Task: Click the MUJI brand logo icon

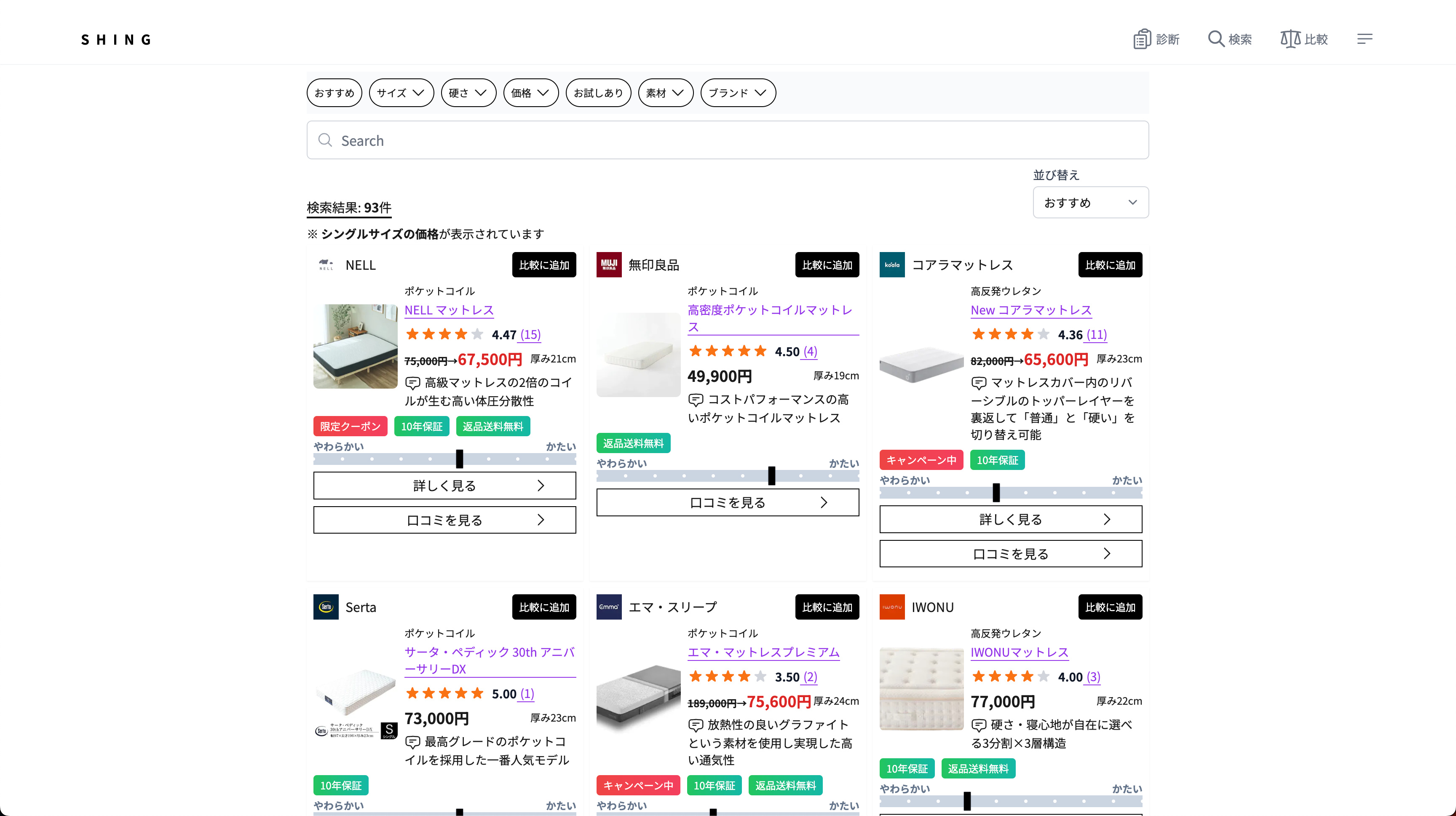Action: click(609, 265)
